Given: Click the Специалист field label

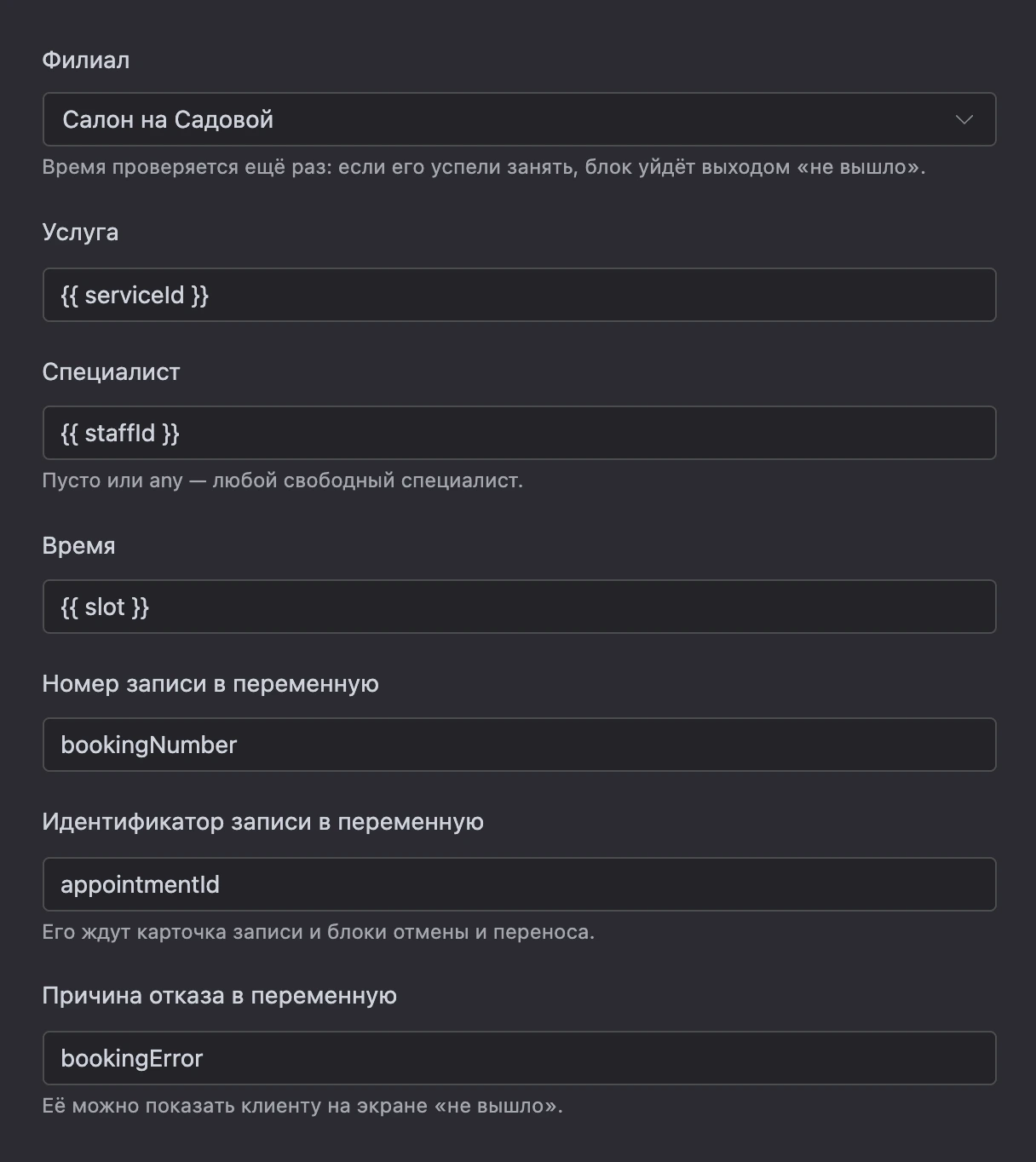Looking at the screenshot, I should [111, 372].
